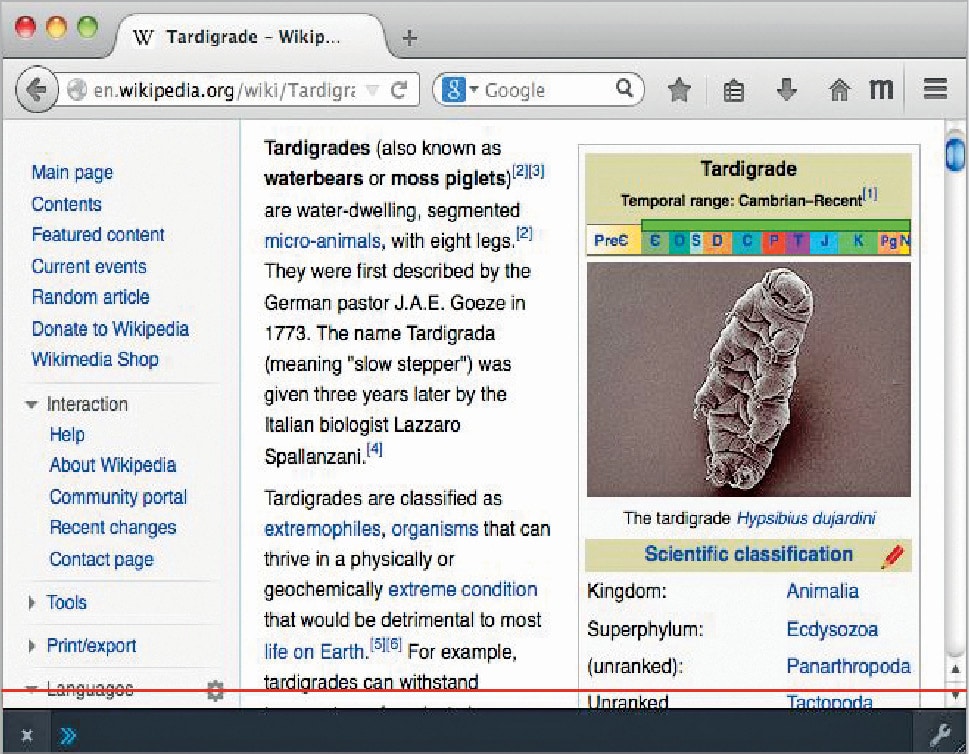This screenshot has width=969, height=754.
Task: Open the Animalia link
Action: pos(823,591)
